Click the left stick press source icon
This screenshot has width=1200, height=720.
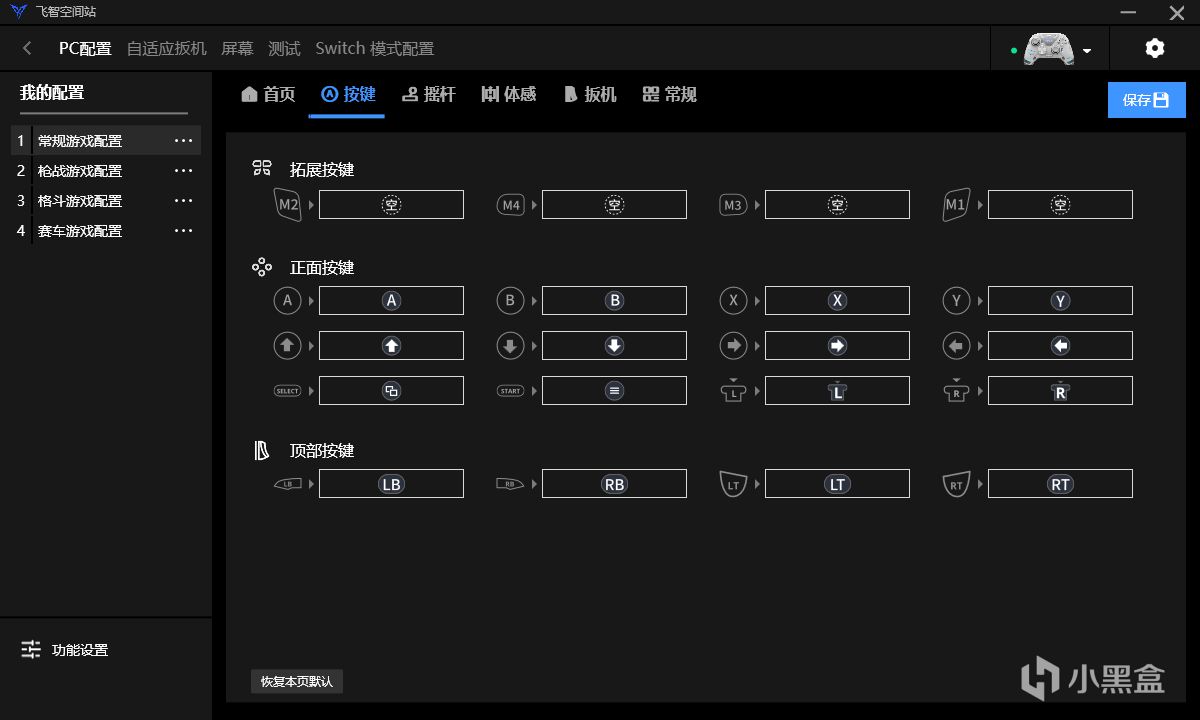pyautogui.click(x=734, y=391)
